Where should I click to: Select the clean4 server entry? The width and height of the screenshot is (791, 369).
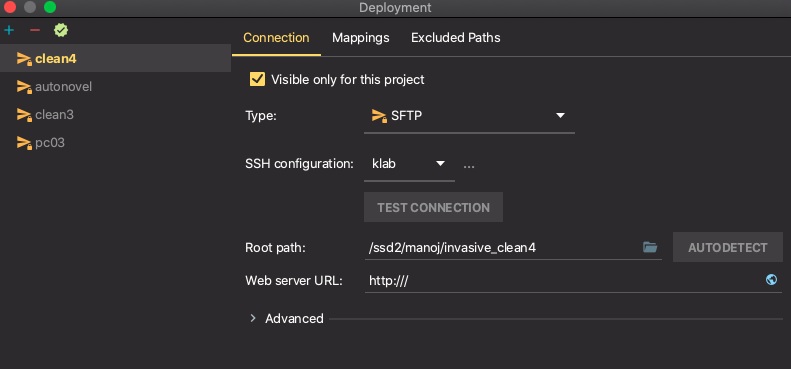tap(116, 59)
